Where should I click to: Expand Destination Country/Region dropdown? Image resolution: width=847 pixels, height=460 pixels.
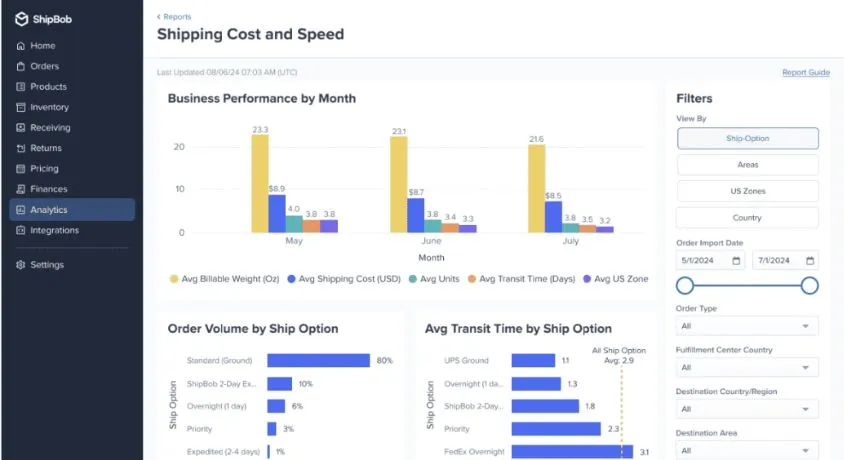[x=747, y=409]
